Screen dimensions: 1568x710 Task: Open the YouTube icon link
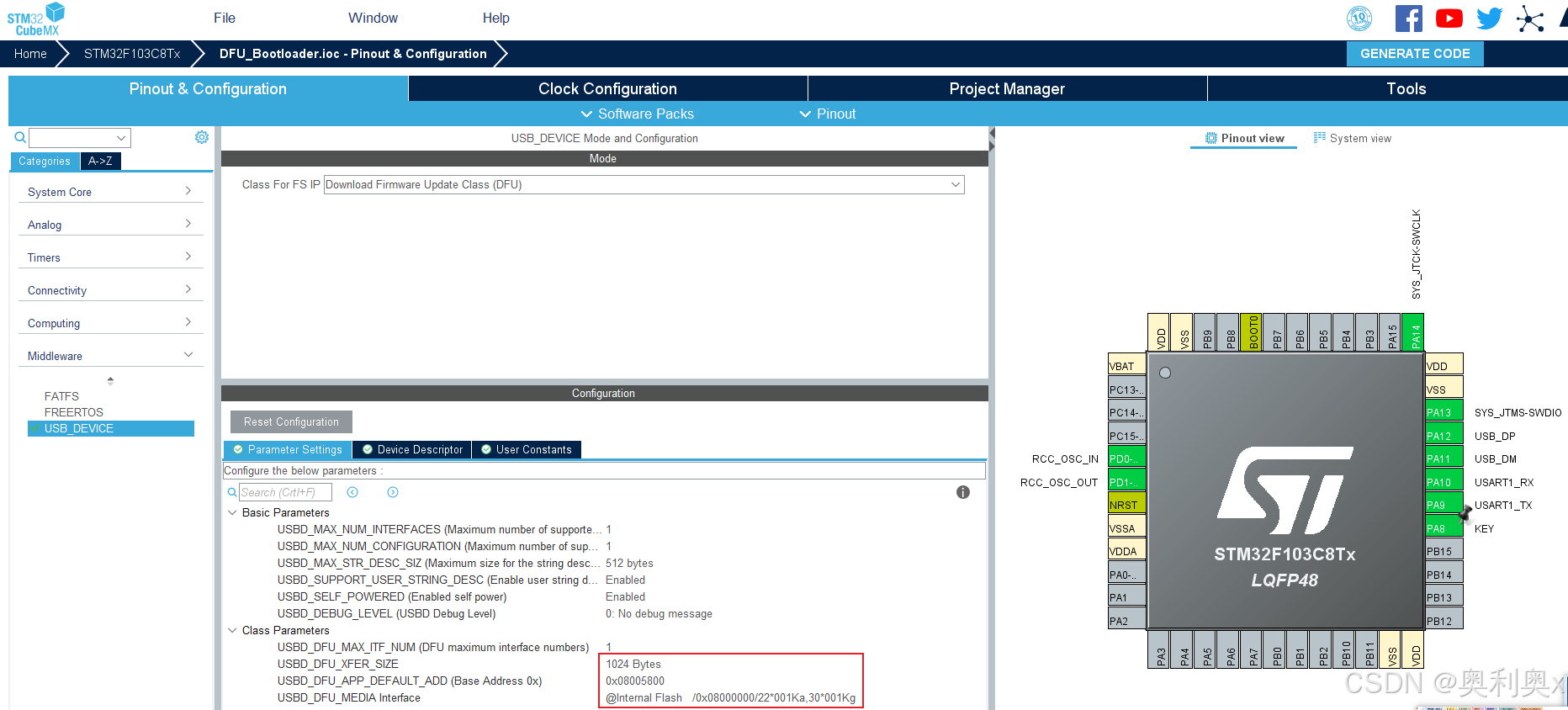(x=1449, y=19)
